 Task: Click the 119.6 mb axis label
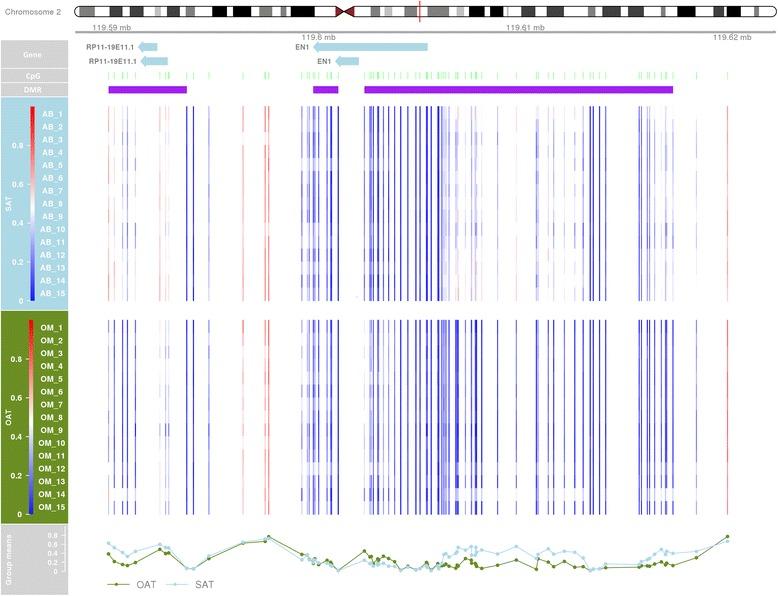tap(319, 37)
